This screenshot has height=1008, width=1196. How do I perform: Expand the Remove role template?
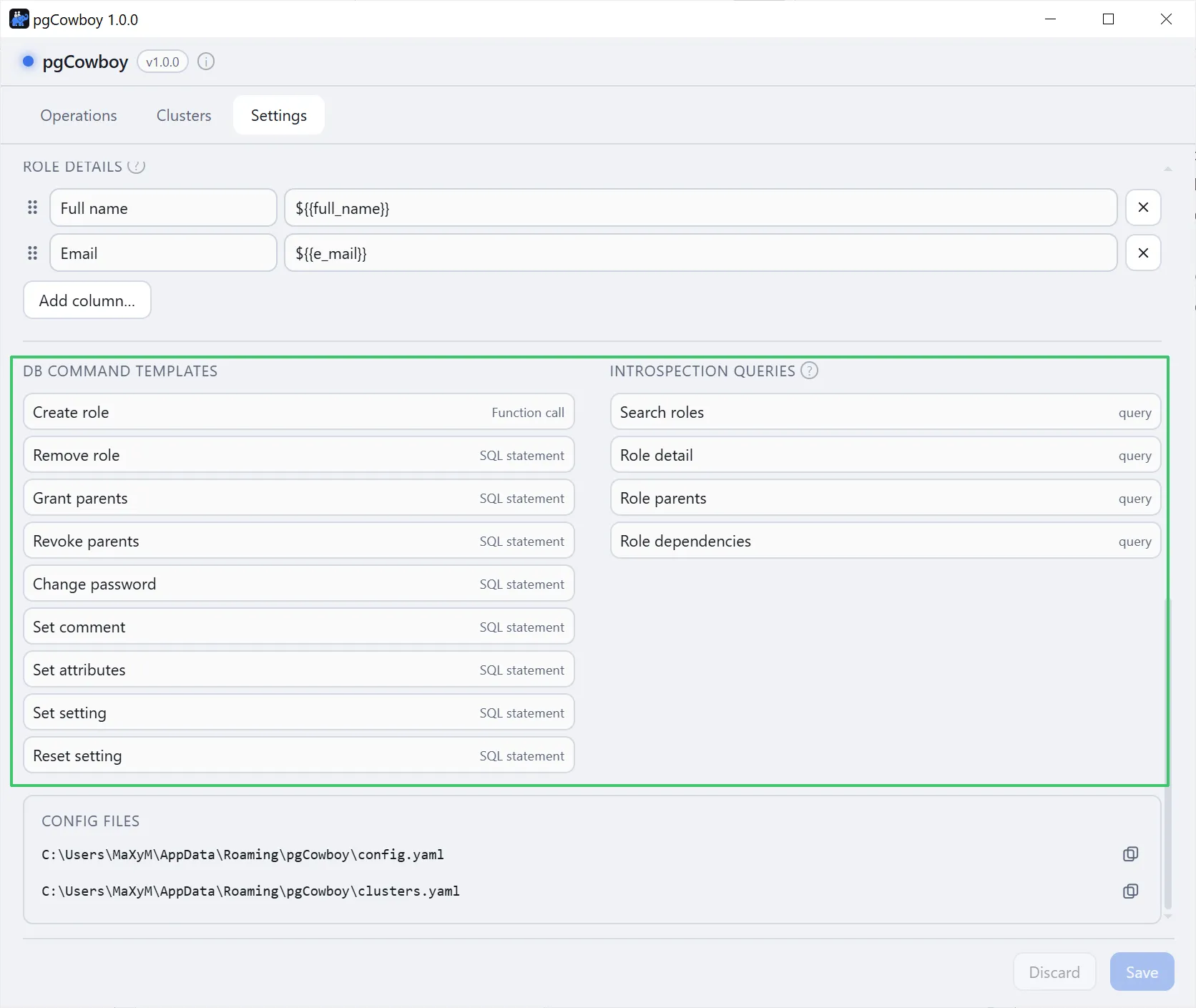[299, 455]
